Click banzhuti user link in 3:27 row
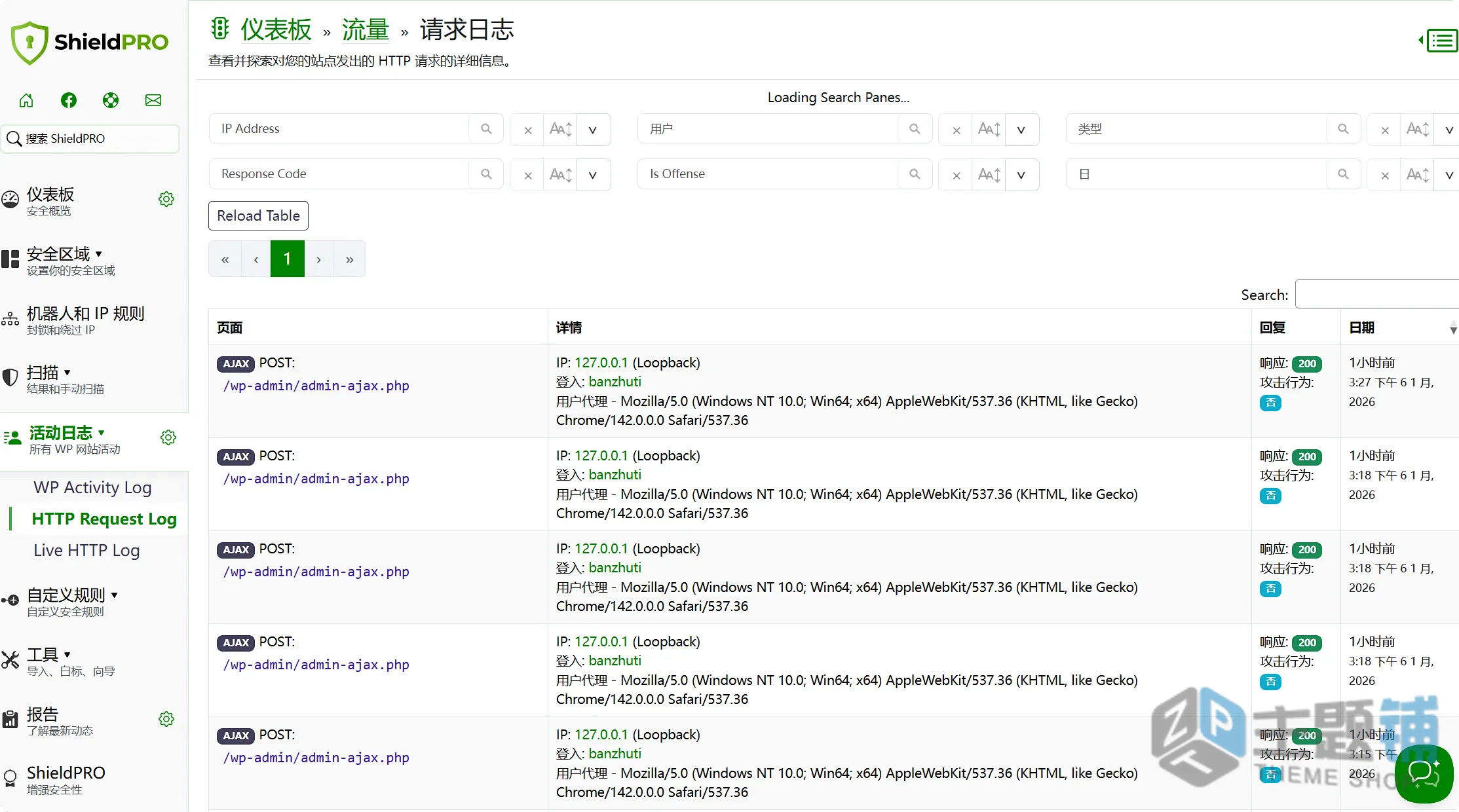The width and height of the screenshot is (1459, 812). coord(615,382)
